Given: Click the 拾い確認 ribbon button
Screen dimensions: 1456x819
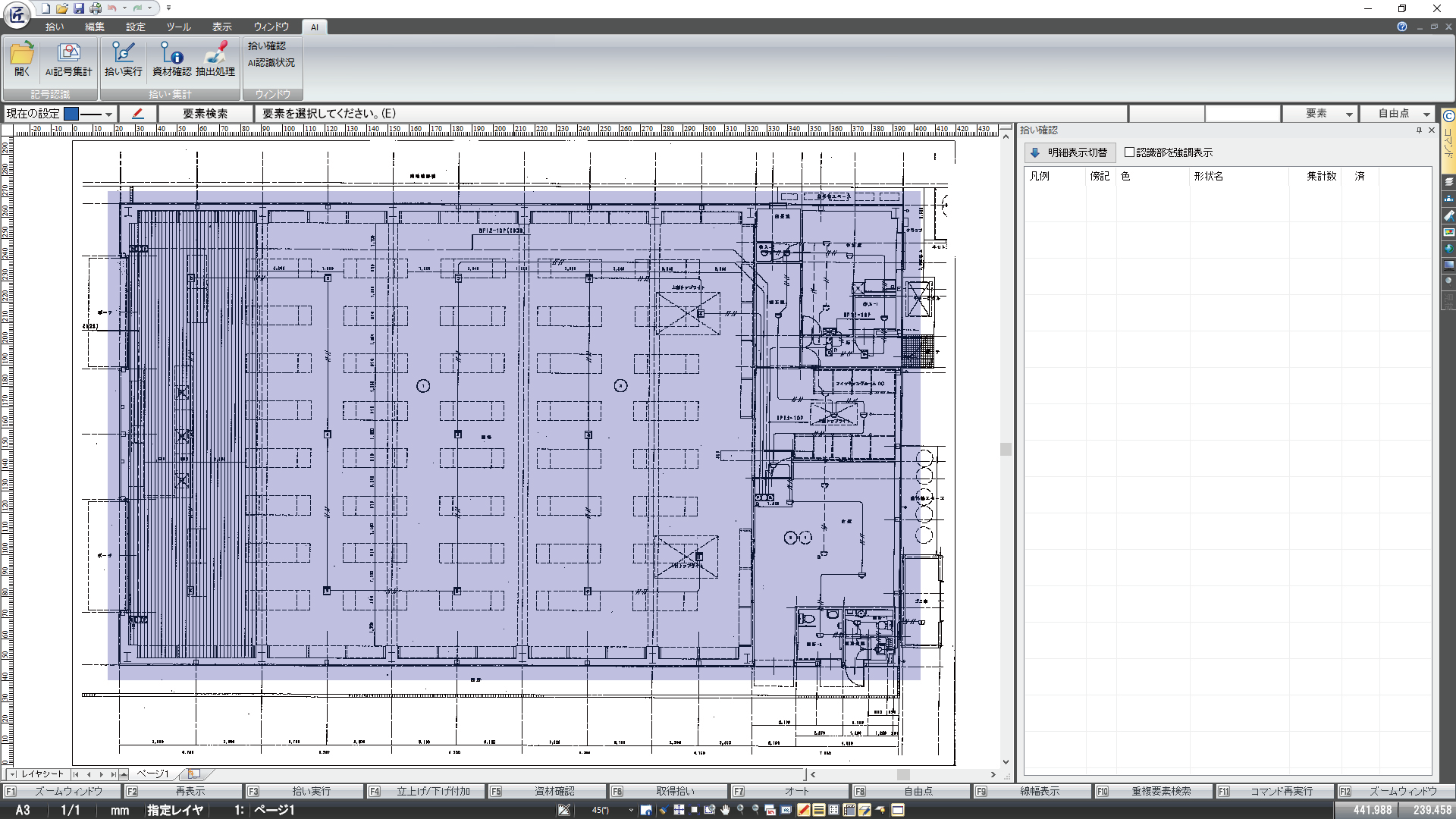Looking at the screenshot, I should pyautogui.click(x=267, y=46).
